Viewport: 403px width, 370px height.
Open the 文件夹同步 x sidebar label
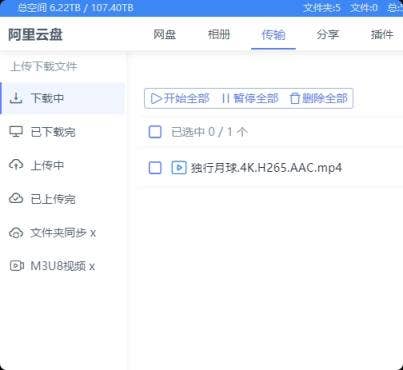coord(63,233)
